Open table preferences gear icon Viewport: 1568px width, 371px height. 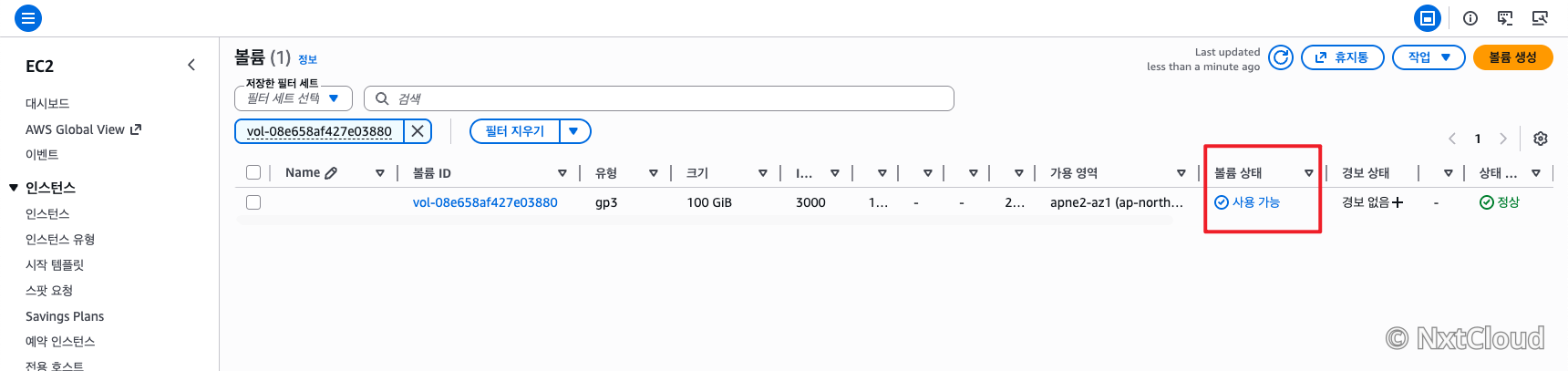[x=1541, y=139]
